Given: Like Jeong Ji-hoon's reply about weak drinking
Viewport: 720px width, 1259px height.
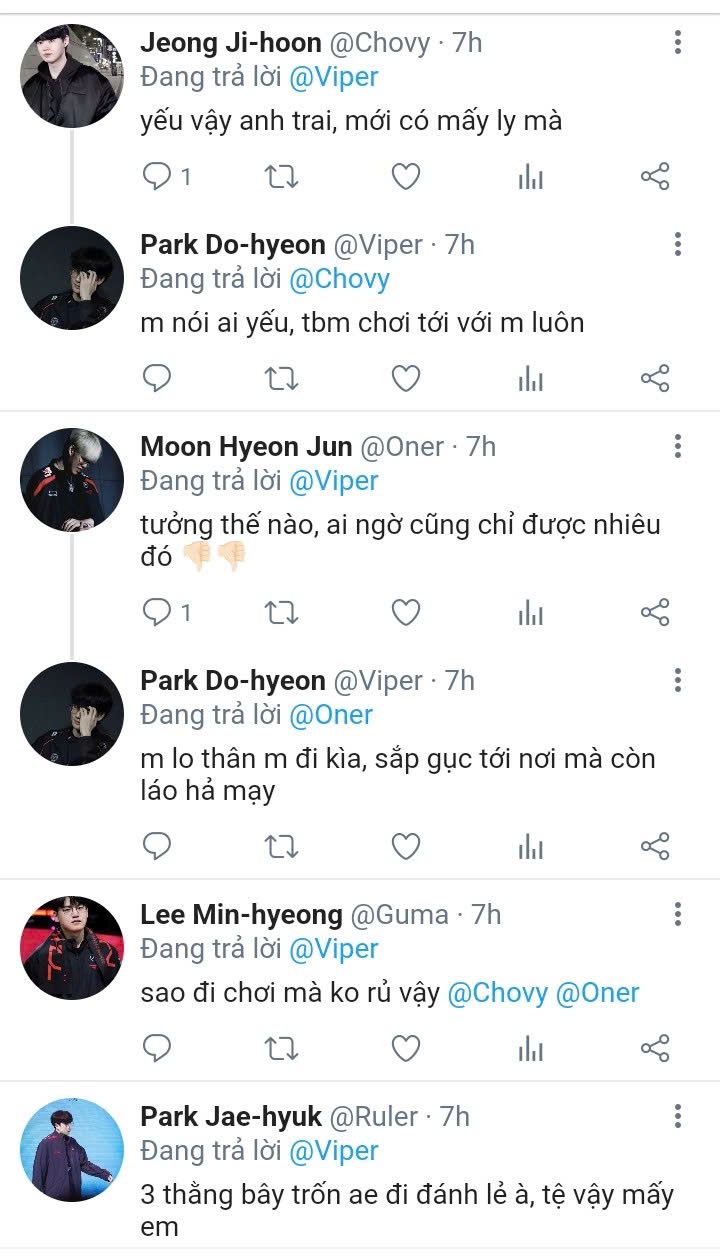Looking at the screenshot, I should click(405, 177).
